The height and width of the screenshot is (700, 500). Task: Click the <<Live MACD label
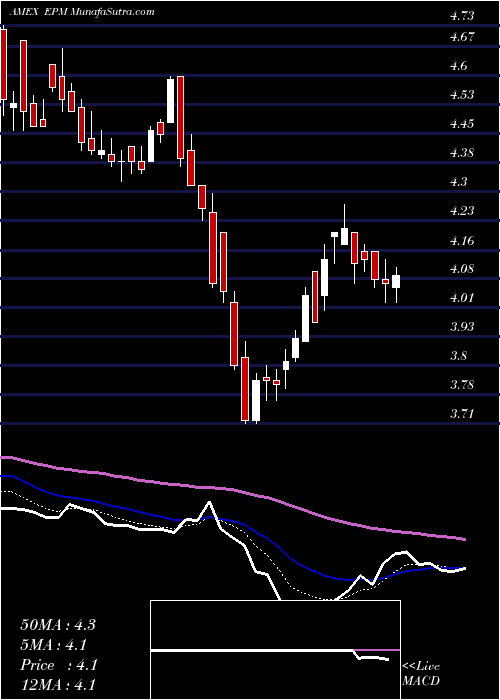click(421, 675)
